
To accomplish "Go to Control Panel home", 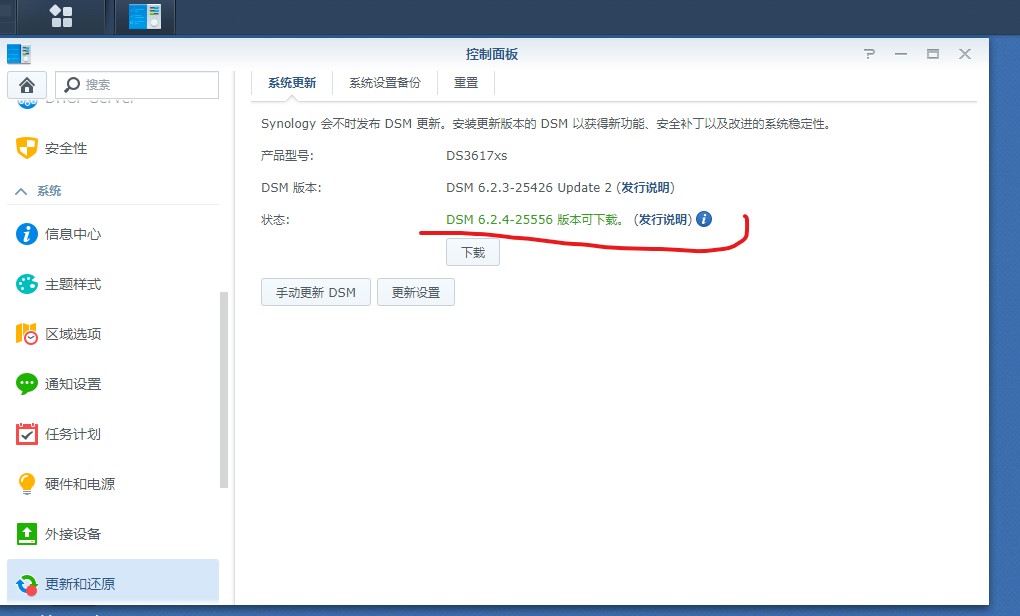I will 27,85.
